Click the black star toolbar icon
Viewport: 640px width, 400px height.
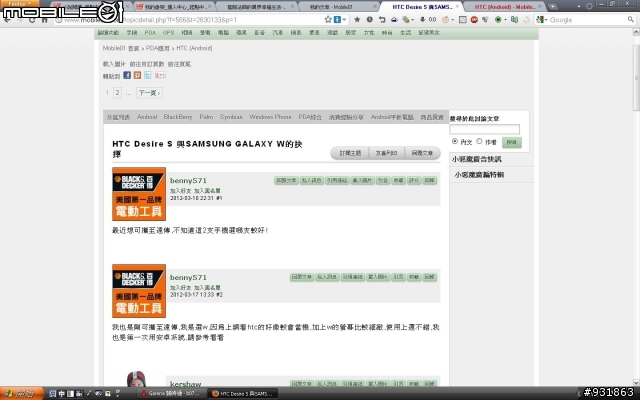tap(357, 20)
